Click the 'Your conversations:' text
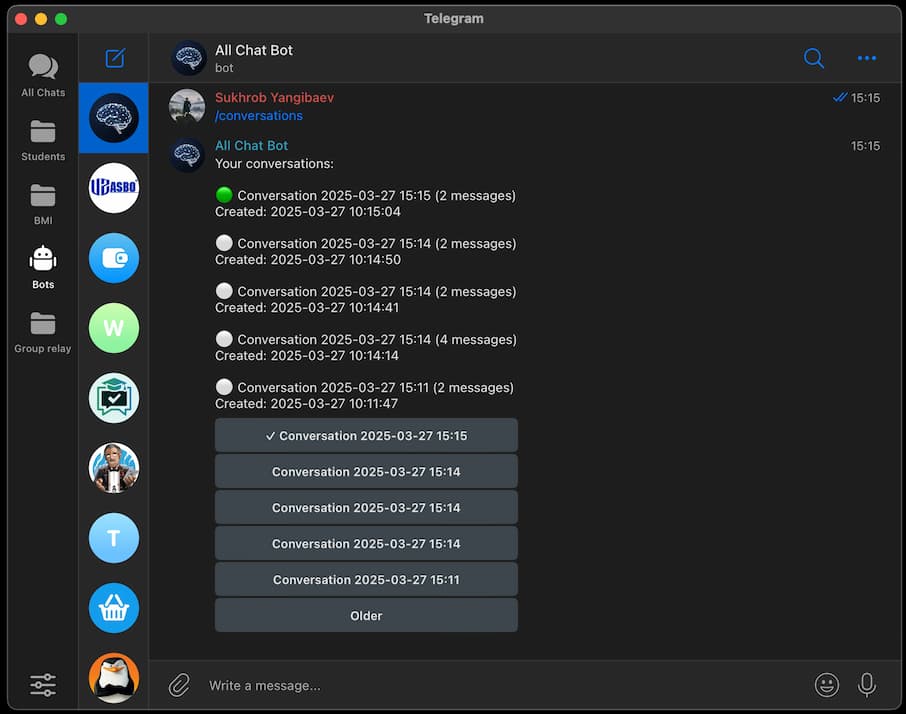Viewport: 906px width, 714px height. [x=274, y=163]
